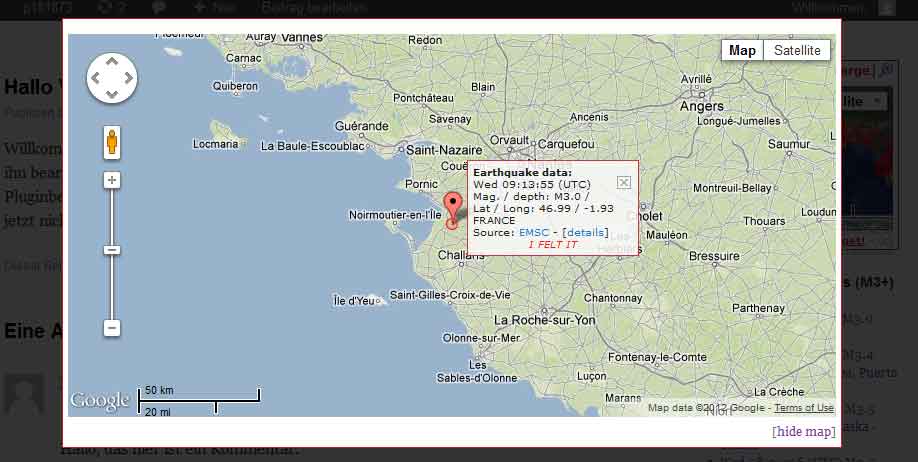Click the Les Sables-d'Olonne label

tap(477, 372)
